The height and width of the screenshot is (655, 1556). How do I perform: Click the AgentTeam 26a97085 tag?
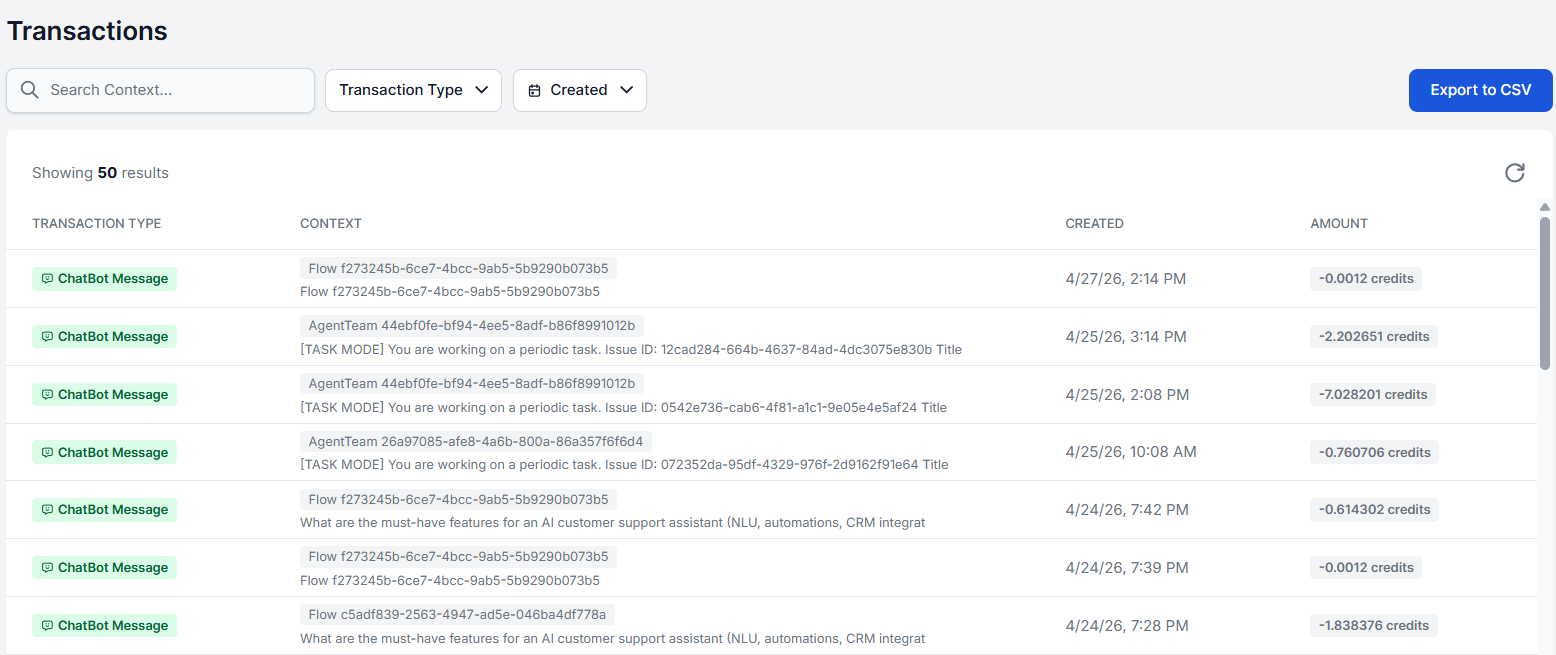[x=475, y=441]
